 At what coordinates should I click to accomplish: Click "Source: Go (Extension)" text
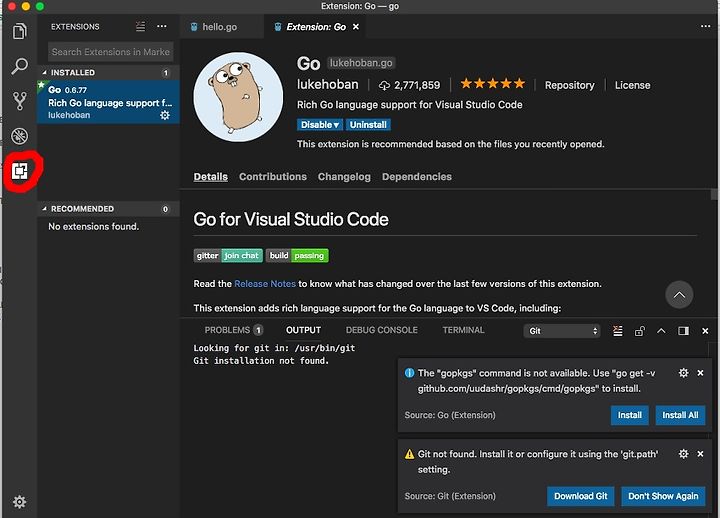[450, 415]
